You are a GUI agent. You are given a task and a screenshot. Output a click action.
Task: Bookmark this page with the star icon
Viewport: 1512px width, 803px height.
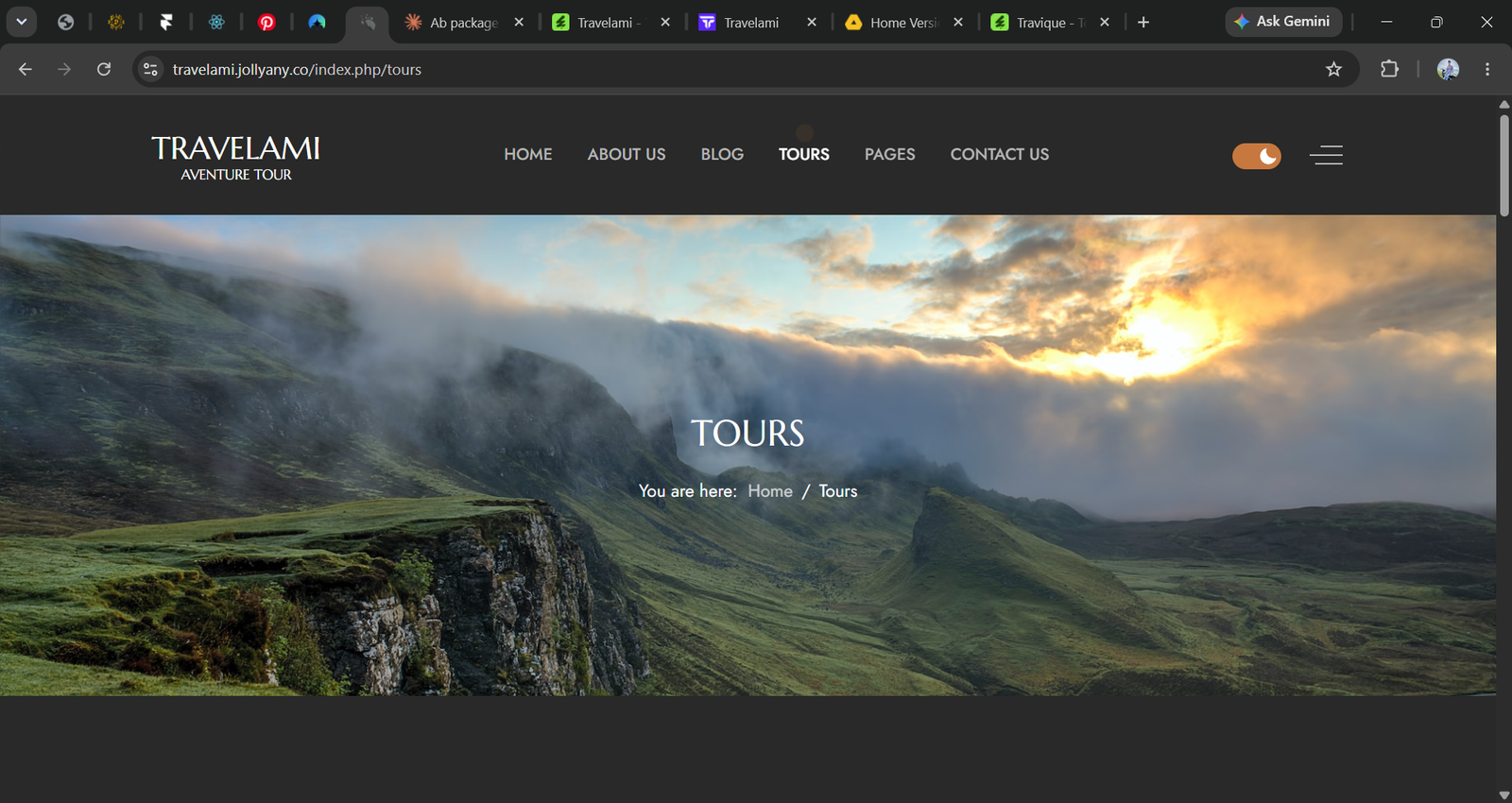pos(1333,69)
